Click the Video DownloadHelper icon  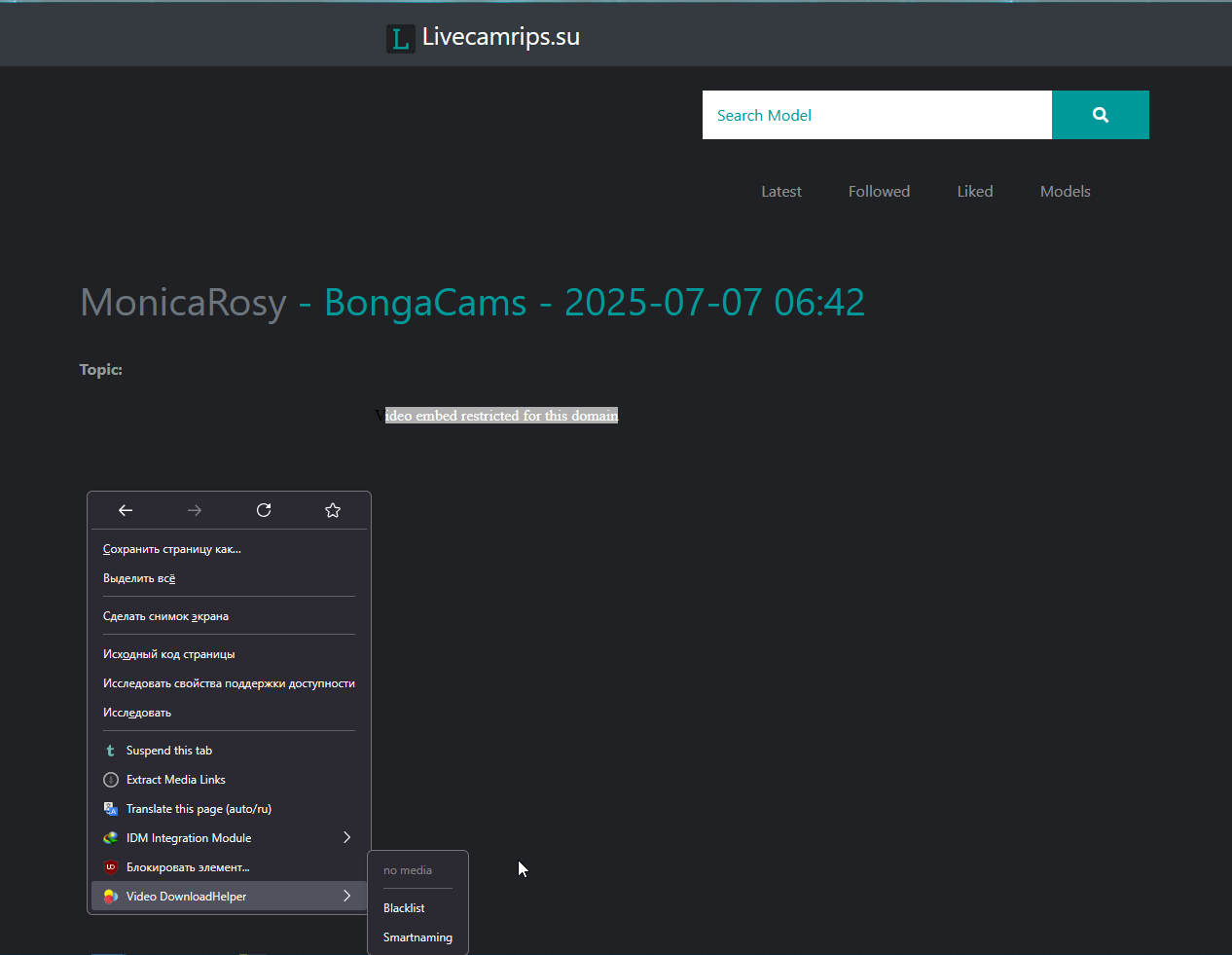pyautogui.click(x=110, y=897)
